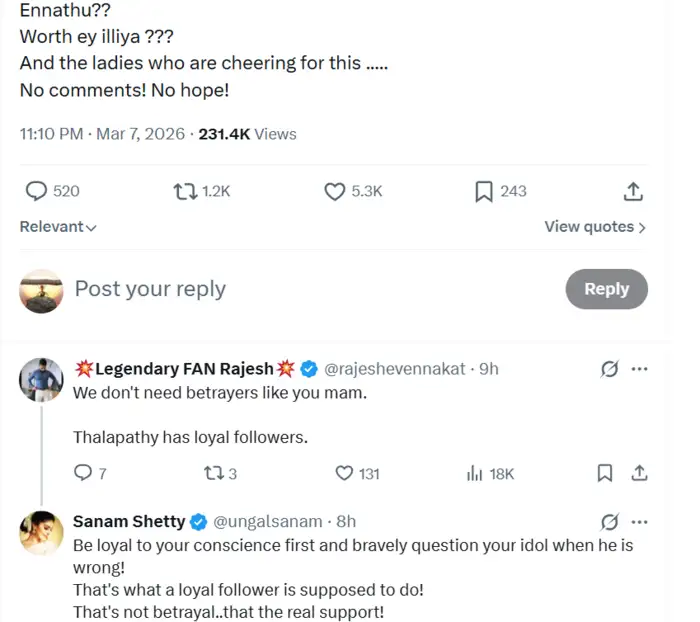View analytics of Rajesh's reply showing 18K
Image resolution: width=700 pixels, height=622 pixels.
pyautogui.click(x=475, y=473)
